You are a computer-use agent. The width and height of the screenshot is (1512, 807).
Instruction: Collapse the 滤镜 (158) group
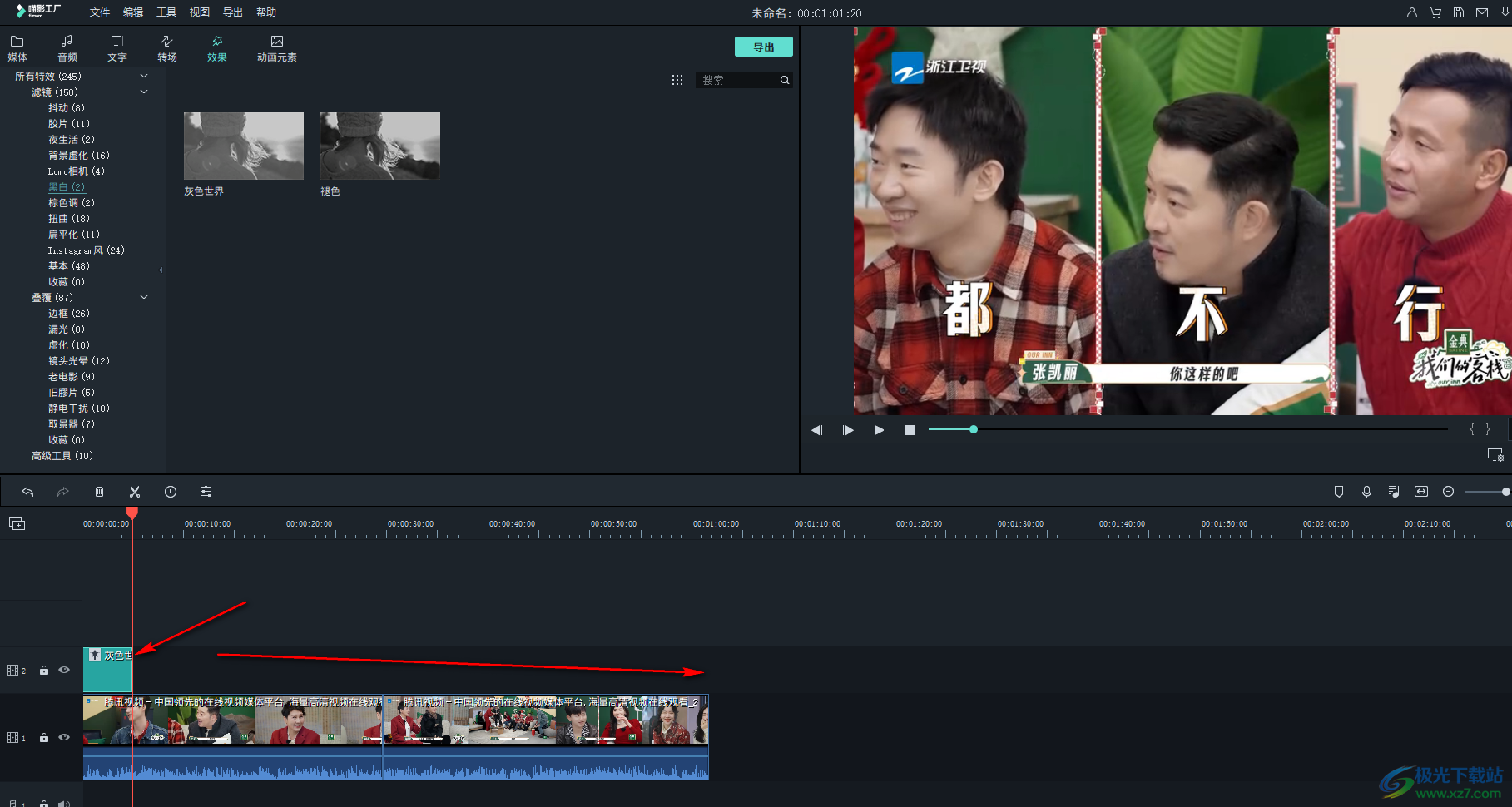tap(144, 92)
